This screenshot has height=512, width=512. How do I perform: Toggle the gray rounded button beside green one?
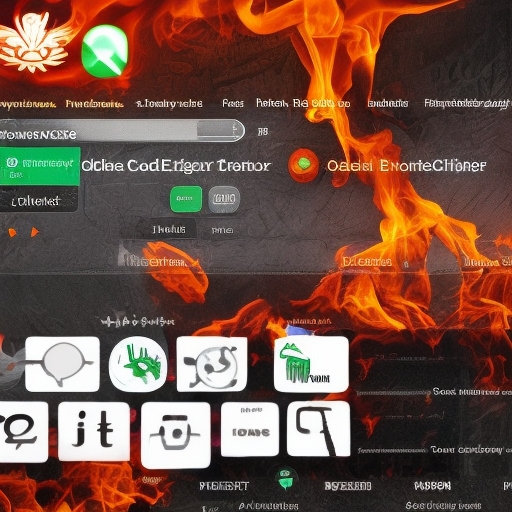coord(224,199)
